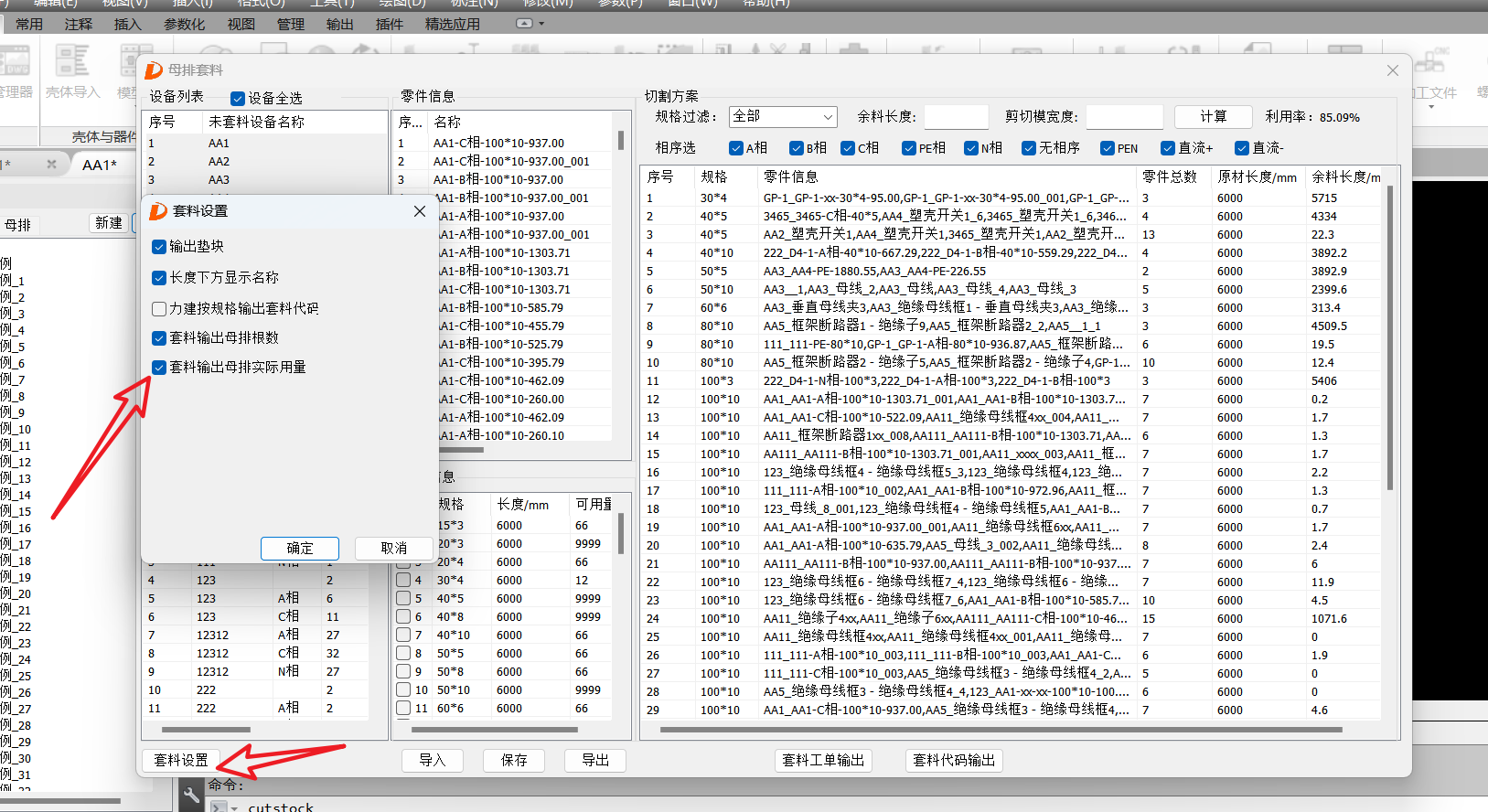Open the 精选应用 ribbon tab
The width and height of the screenshot is (1488, 812).
[x=453, y=24]
